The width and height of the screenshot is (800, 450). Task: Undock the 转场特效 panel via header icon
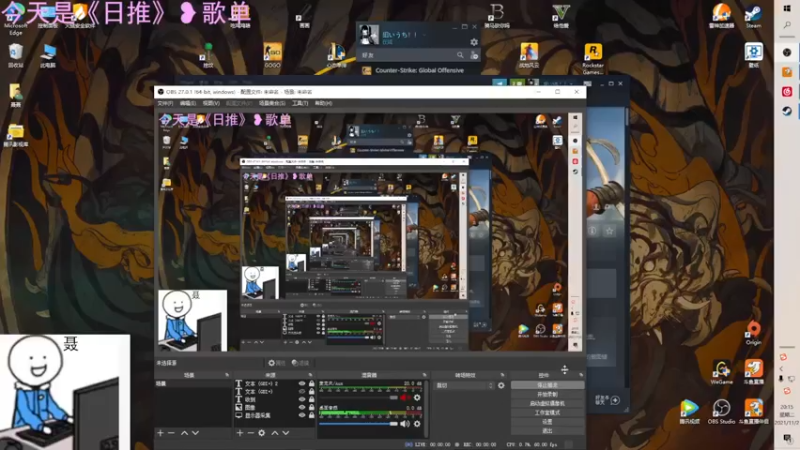point(503,375)
